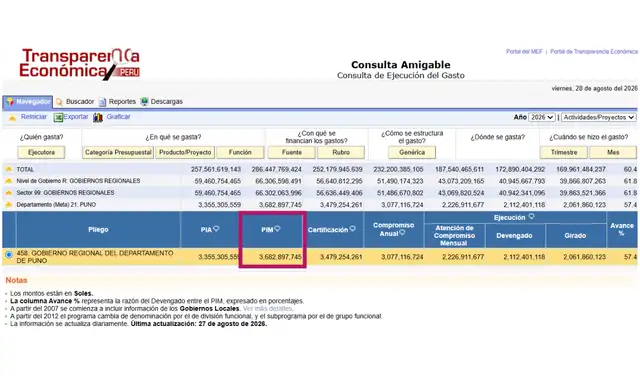The image size is (640, 376).
Task: Click the Transparencia Económica Perú logo
Action: 80,64
